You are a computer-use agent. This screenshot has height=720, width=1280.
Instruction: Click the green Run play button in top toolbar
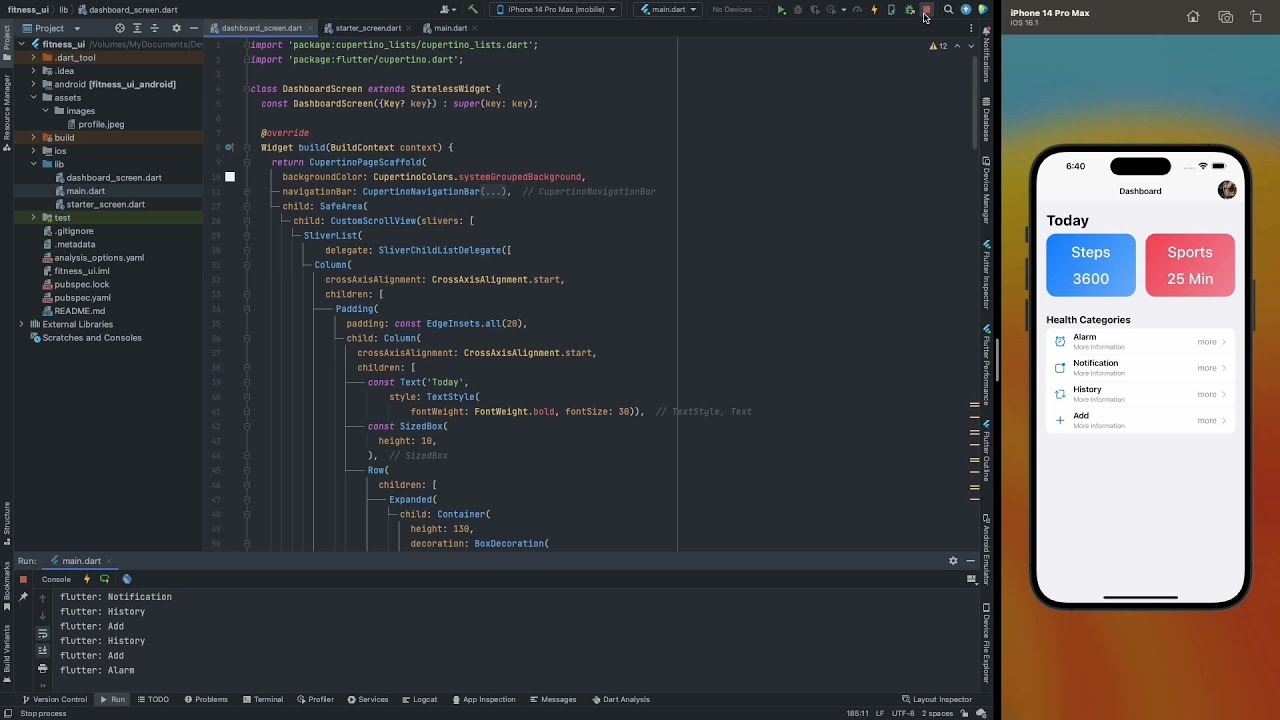point(782,10)
